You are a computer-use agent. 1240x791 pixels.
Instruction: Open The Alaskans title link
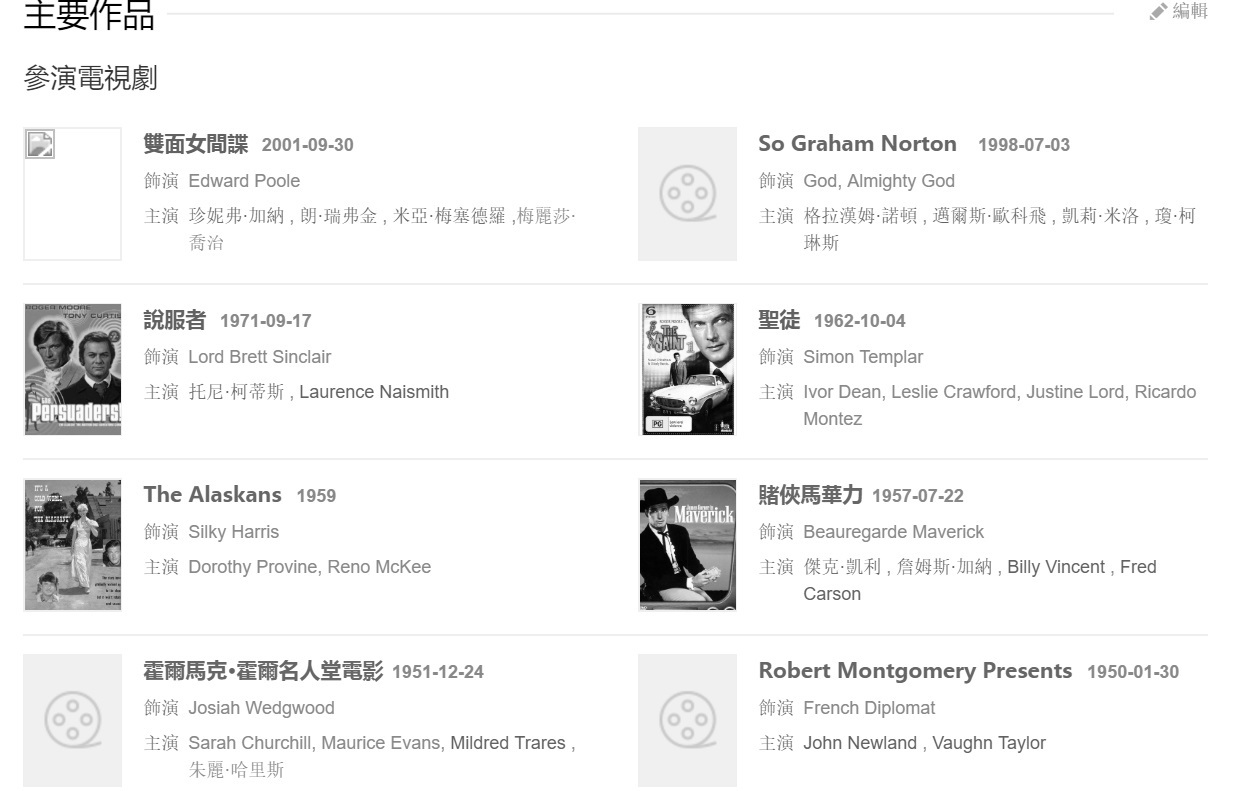pos(212,494)
